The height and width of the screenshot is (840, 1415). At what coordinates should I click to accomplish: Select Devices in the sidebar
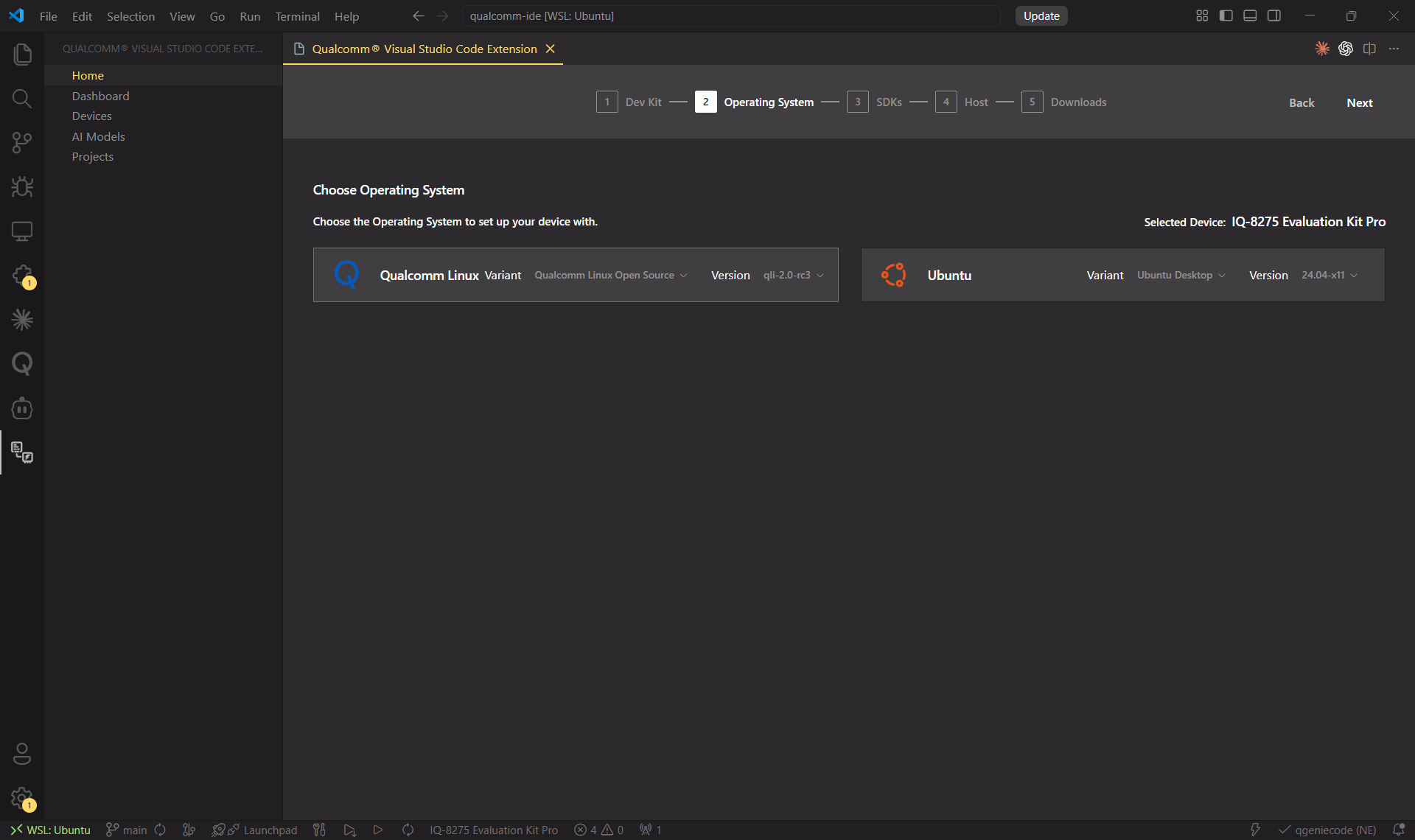[x=164, y=116]
